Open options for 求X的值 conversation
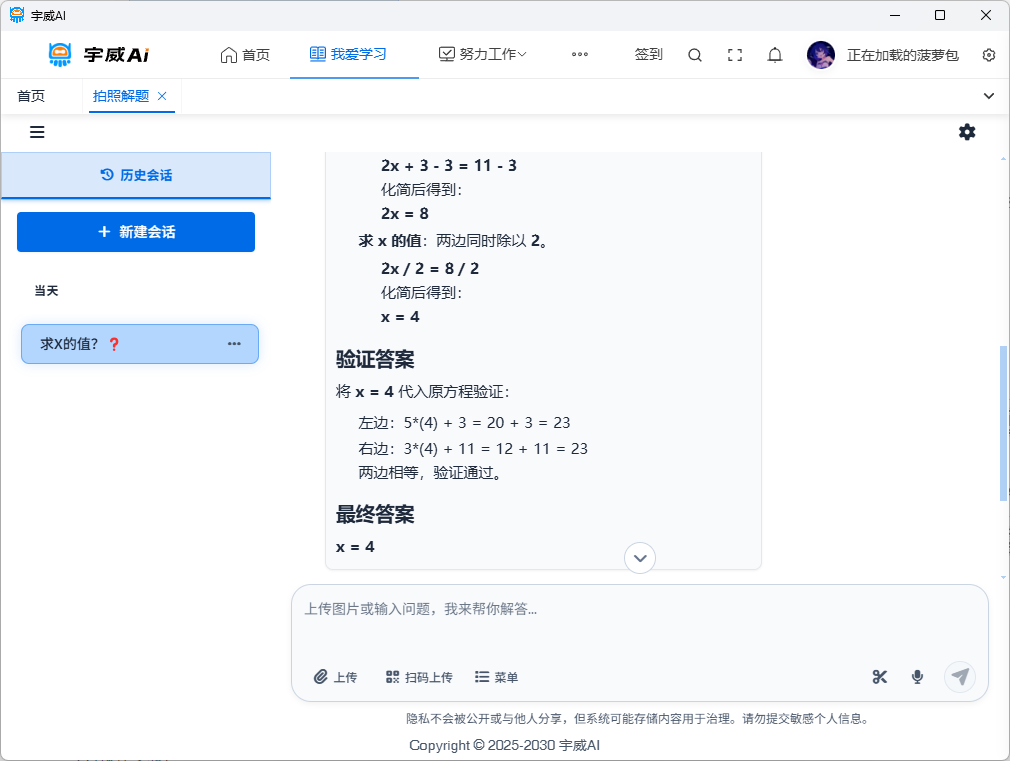The height and width of the screenshot is (761, 1010). pyautogui.click(x=234, y=344)
